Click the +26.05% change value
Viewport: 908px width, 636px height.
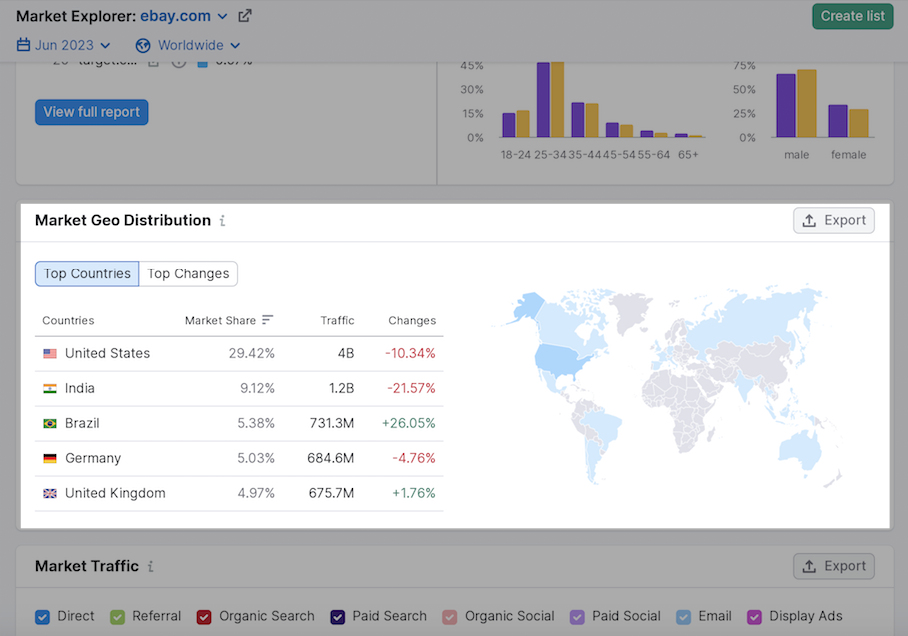pyautogui.click(x=408, y=423)
